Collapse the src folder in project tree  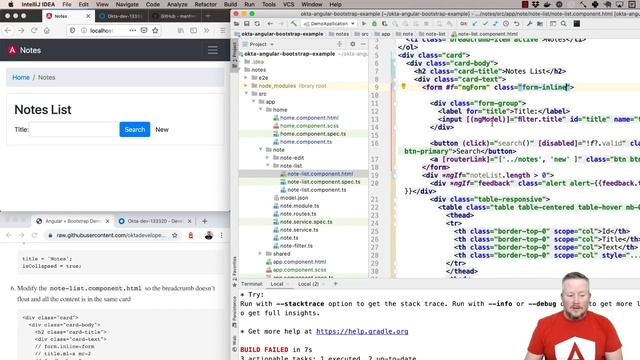click(246, 94)
